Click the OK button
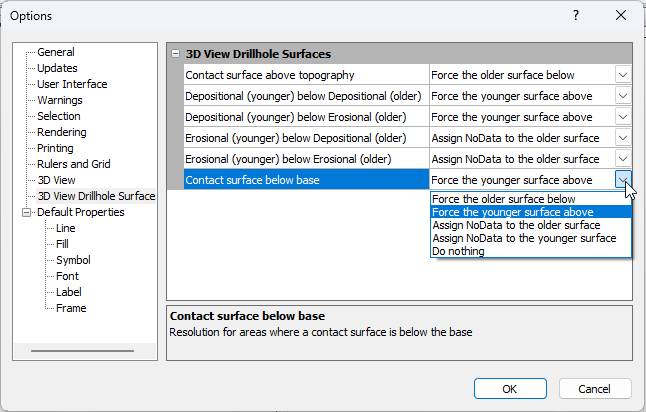646x412 pixels. [x=509, y=389]
